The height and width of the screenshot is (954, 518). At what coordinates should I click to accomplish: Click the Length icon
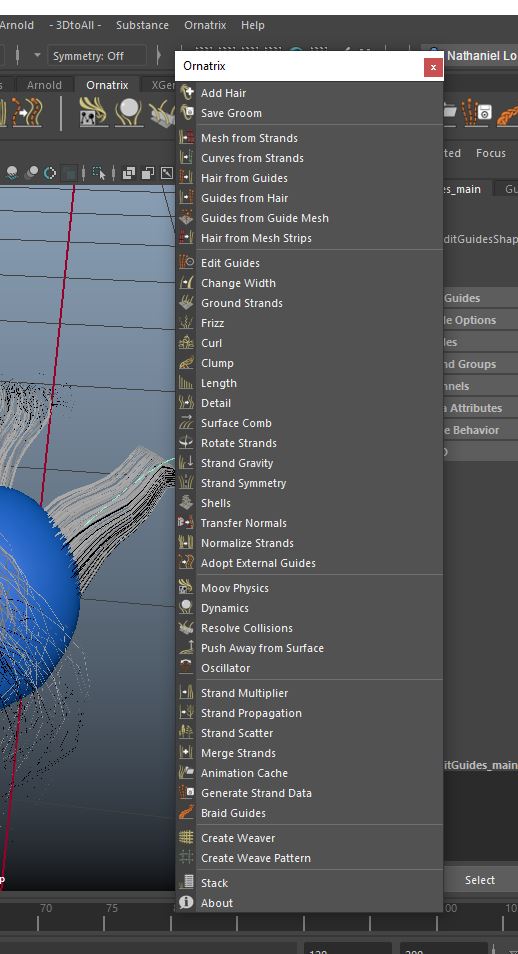coord(186,383)
